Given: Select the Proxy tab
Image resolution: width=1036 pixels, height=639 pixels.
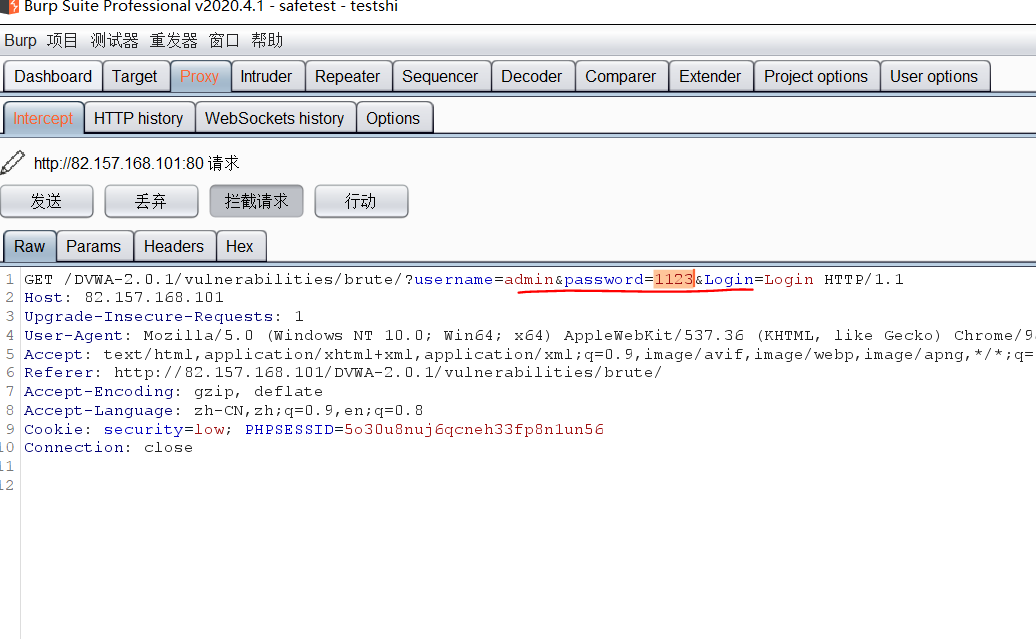Looking at the screenshot, I should pyautogui.click(x=200, y=77).
